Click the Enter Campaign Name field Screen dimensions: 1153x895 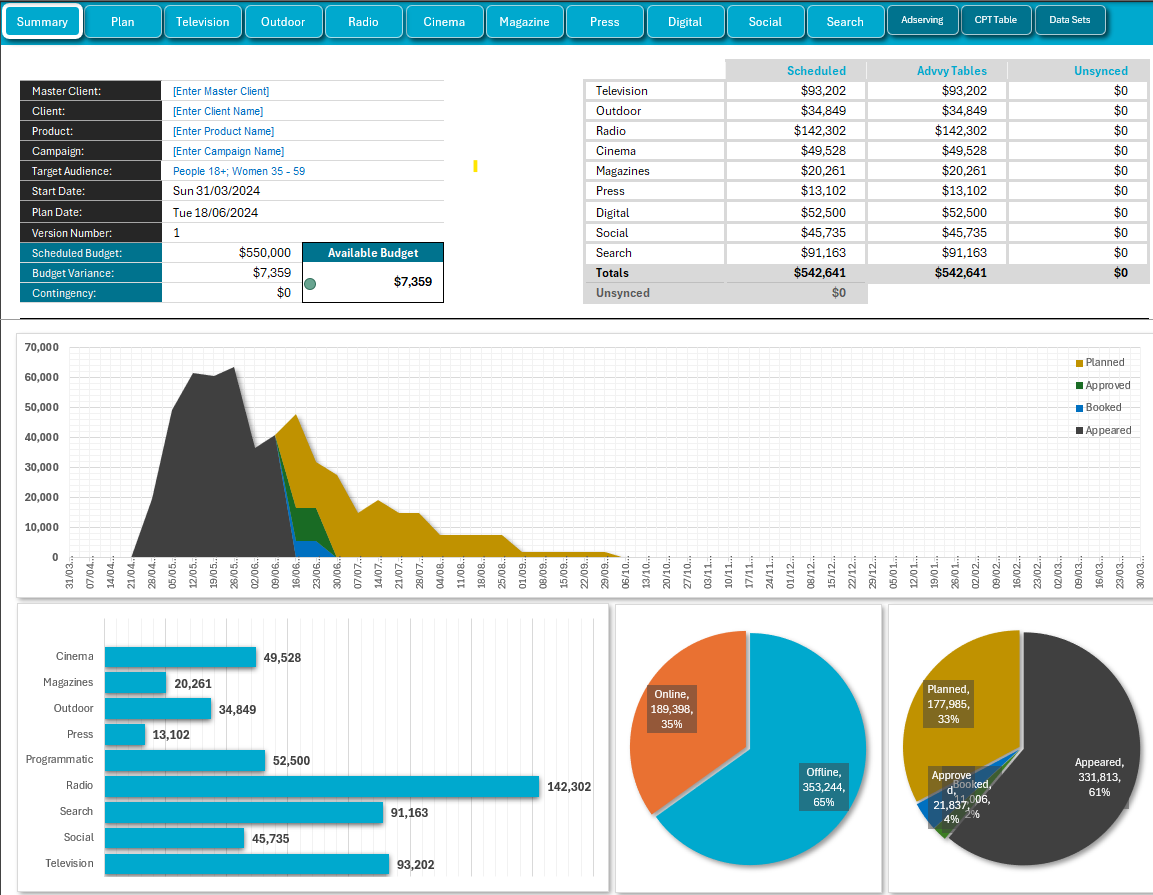click(x=228, y=151)
